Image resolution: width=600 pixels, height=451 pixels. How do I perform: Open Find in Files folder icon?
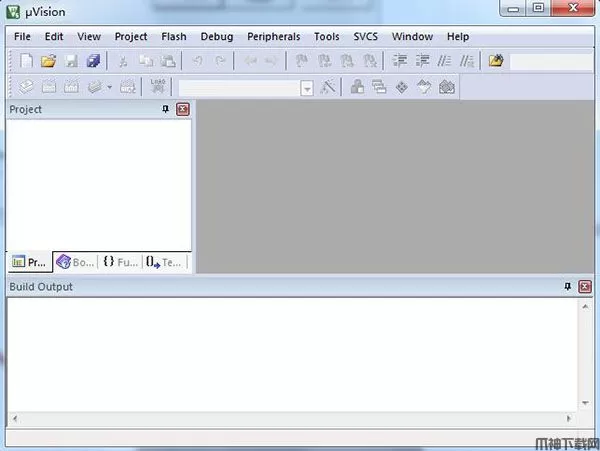pyautogui.click(x=496, y=61)
